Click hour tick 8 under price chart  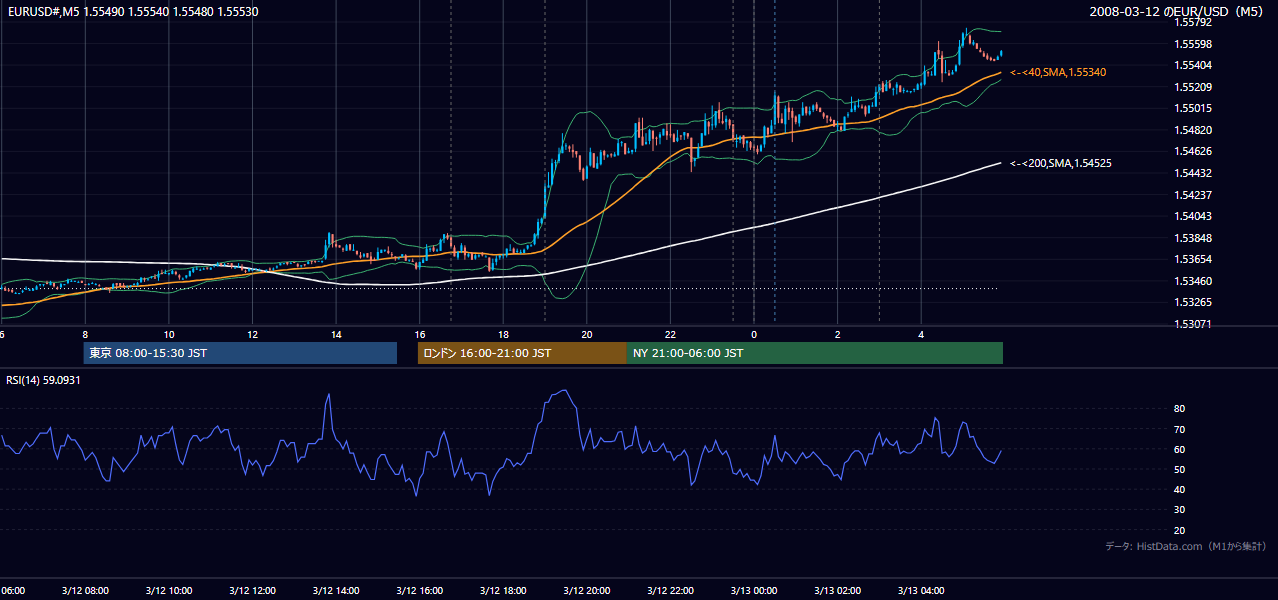[x=85, y=335]
